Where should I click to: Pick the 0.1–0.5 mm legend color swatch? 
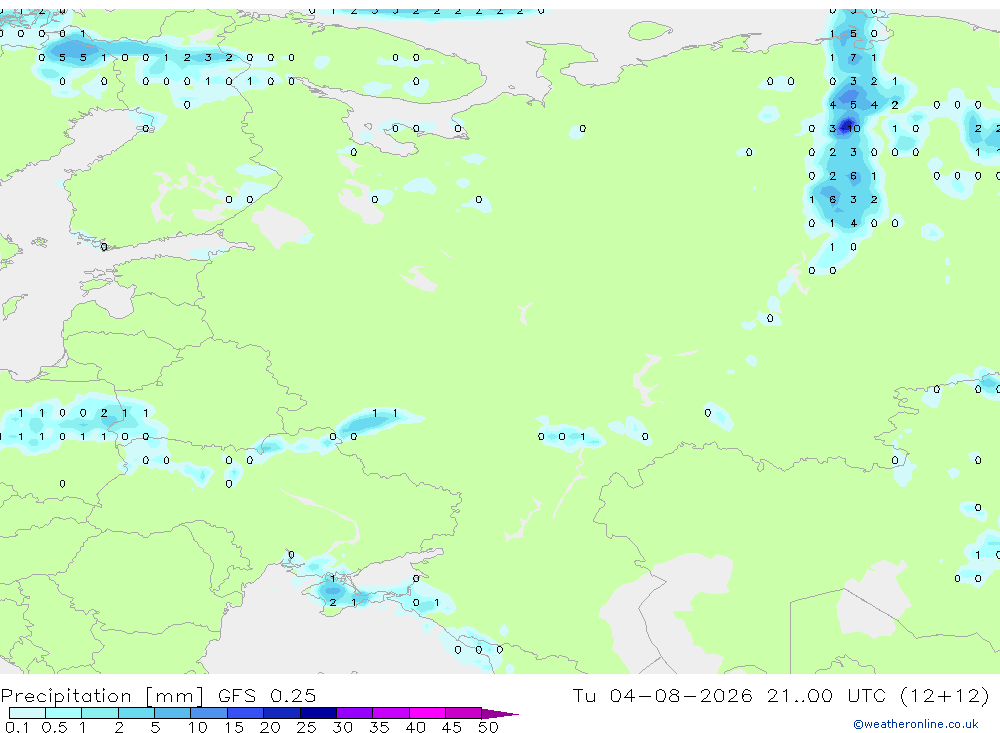27,713
